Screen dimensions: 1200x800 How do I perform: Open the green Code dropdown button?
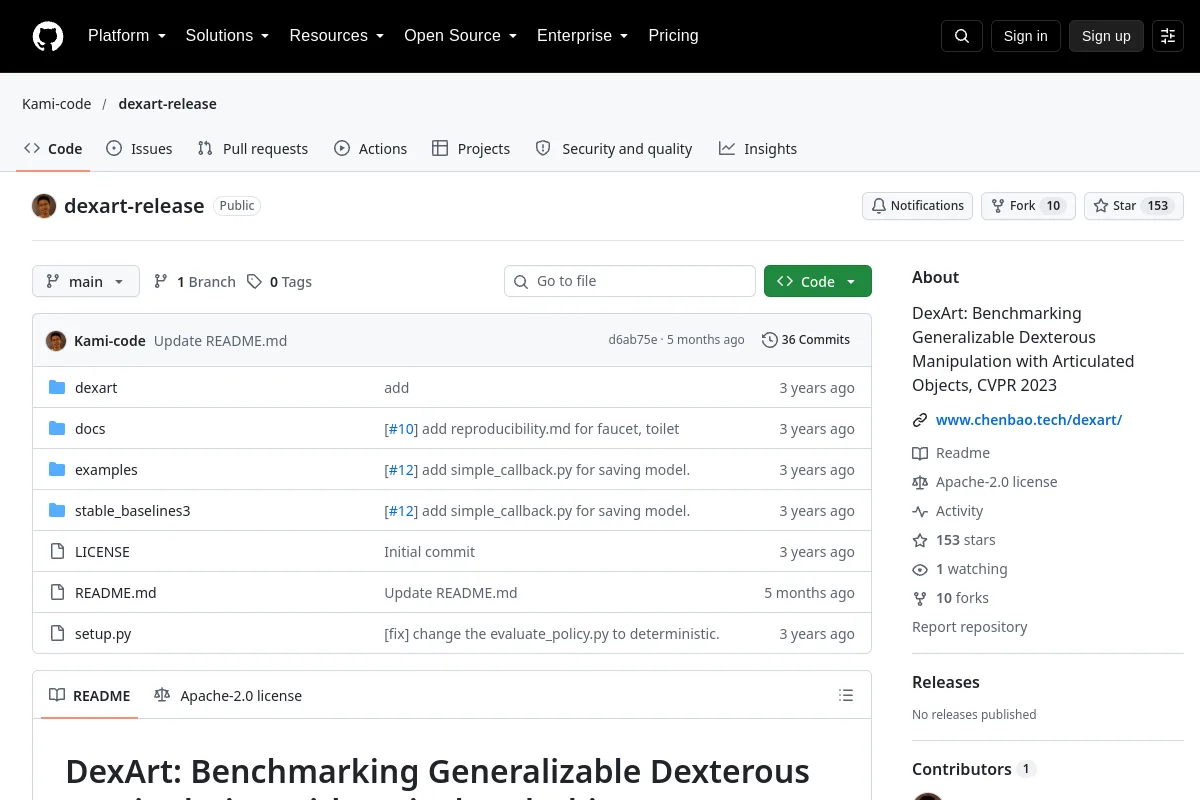pos(818,282)
